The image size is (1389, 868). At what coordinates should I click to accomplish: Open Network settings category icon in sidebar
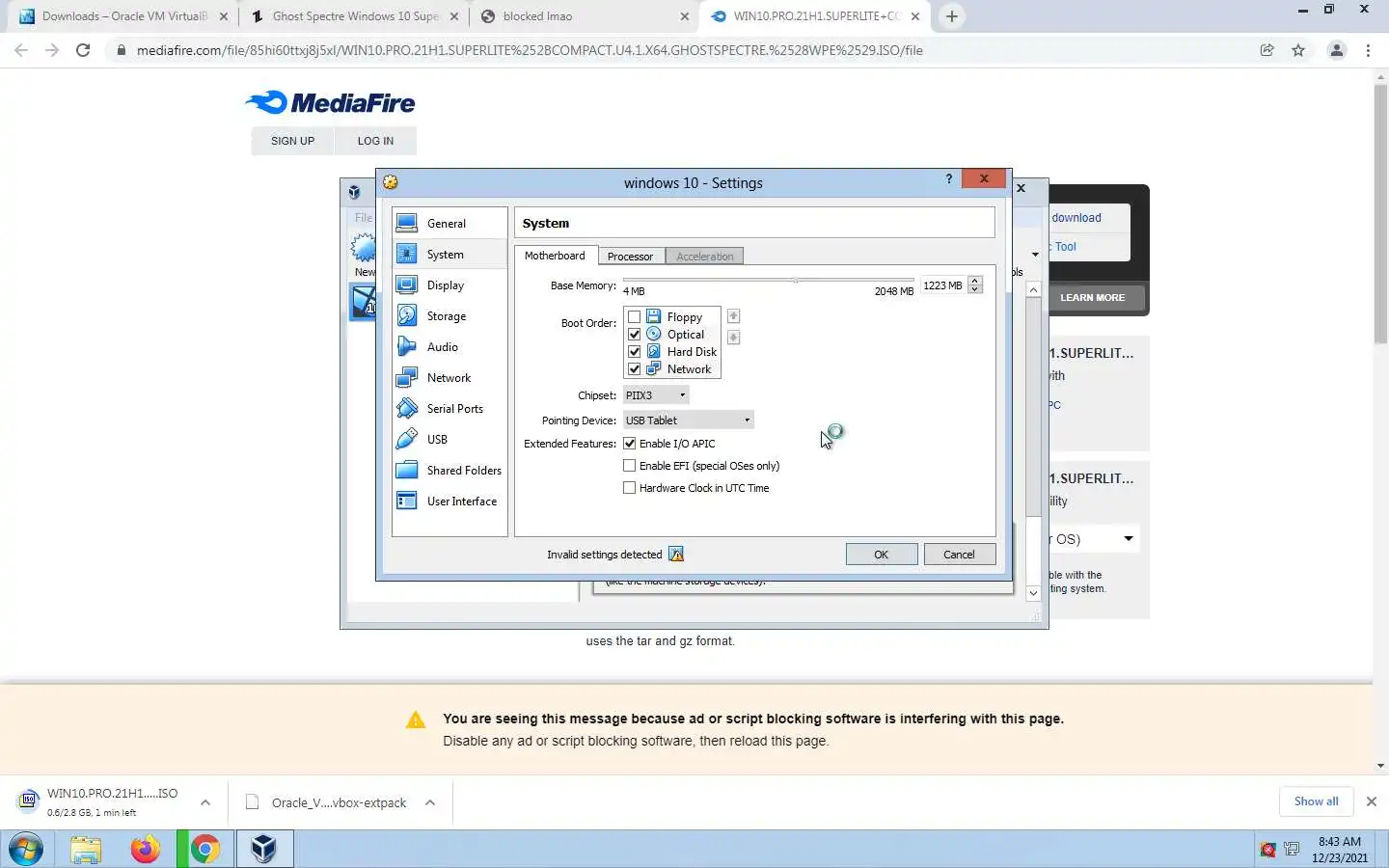pyautogui.click(x=407, y=377)
